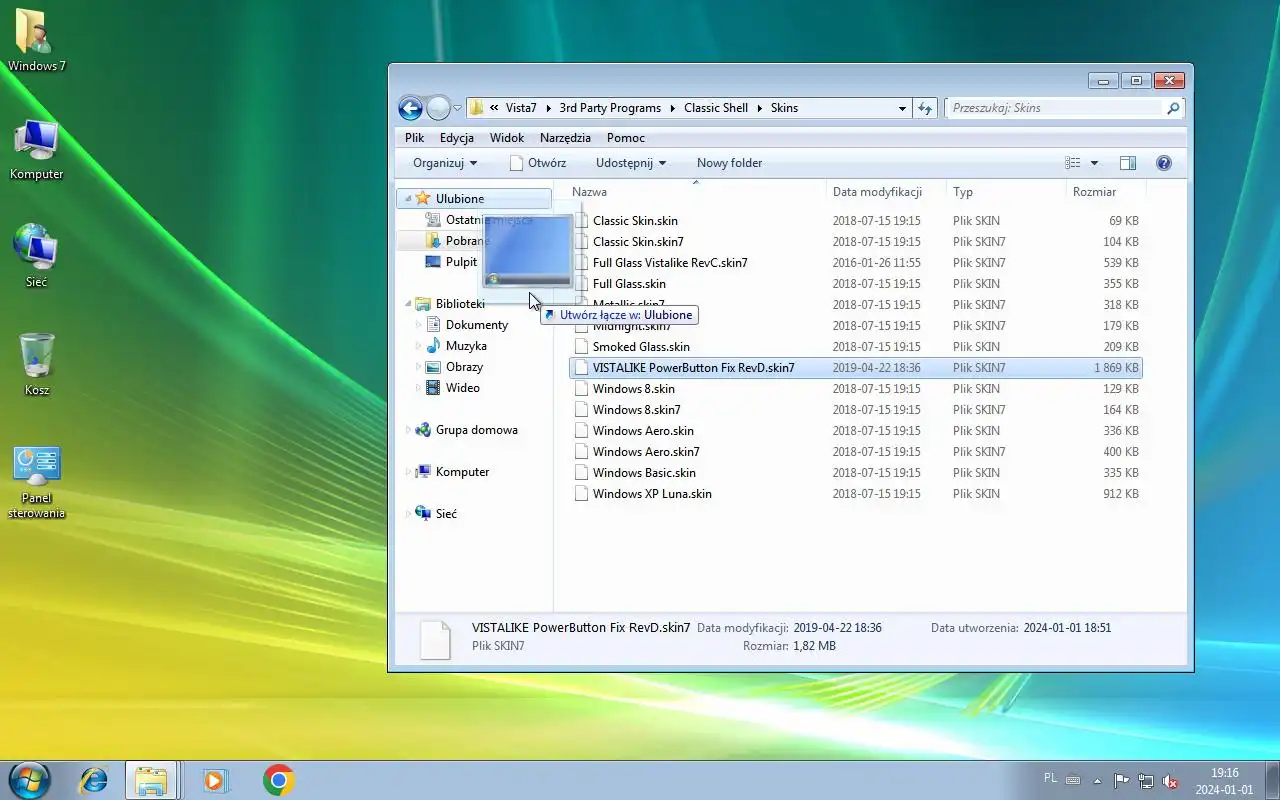1280x800 pixels.
Task: Select Pulpit in the favorites list
Action: point(461,262)
